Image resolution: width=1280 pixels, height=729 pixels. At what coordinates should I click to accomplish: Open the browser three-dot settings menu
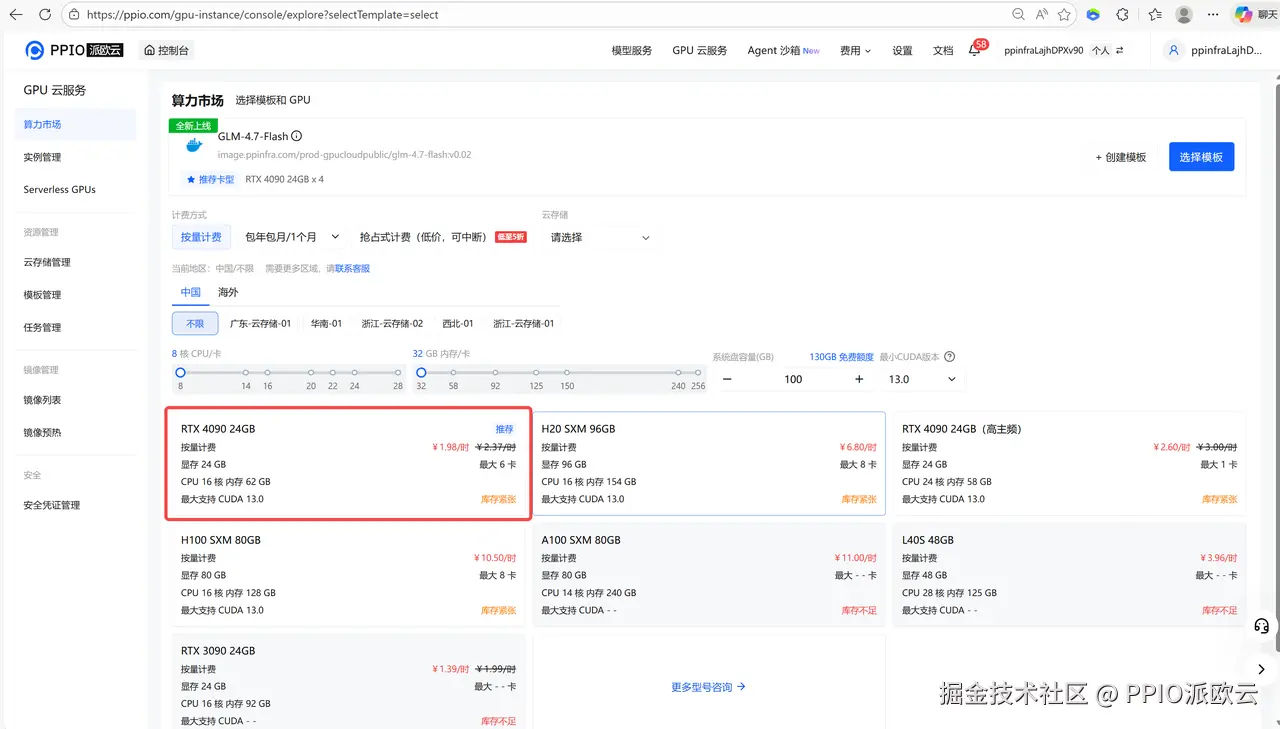(x=1212, y=15)
